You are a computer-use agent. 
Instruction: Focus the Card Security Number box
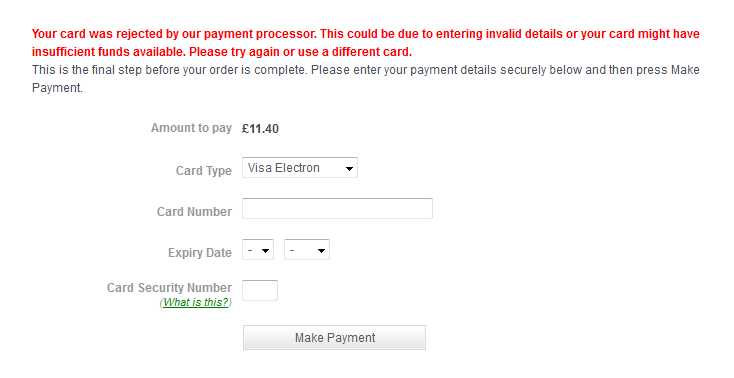pyautogui.click(x=260, y=290)
